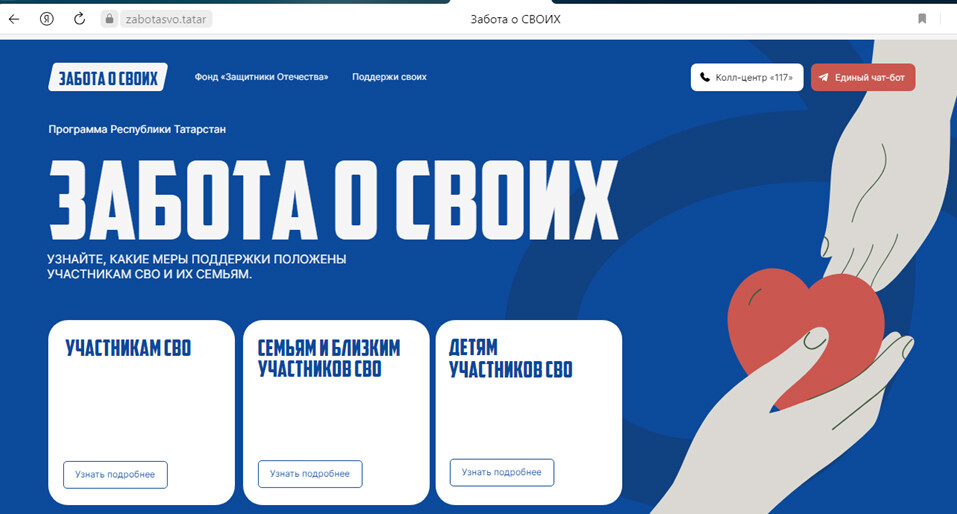Click the paper plane icon on the chat-bot button
This screenshot has height=514, width=957.
click(824, 77)
